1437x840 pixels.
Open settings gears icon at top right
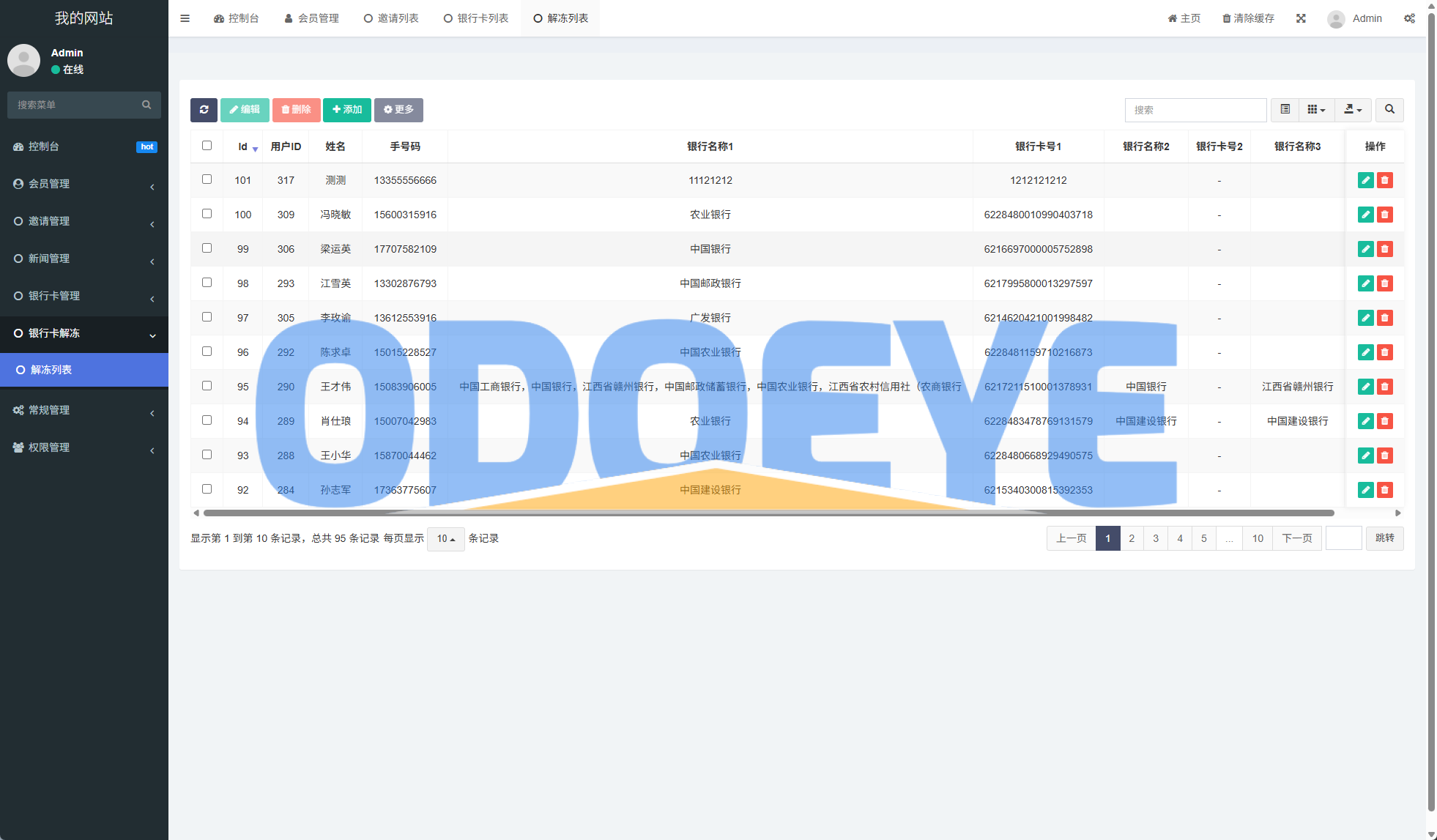(x=1409, y=18)
